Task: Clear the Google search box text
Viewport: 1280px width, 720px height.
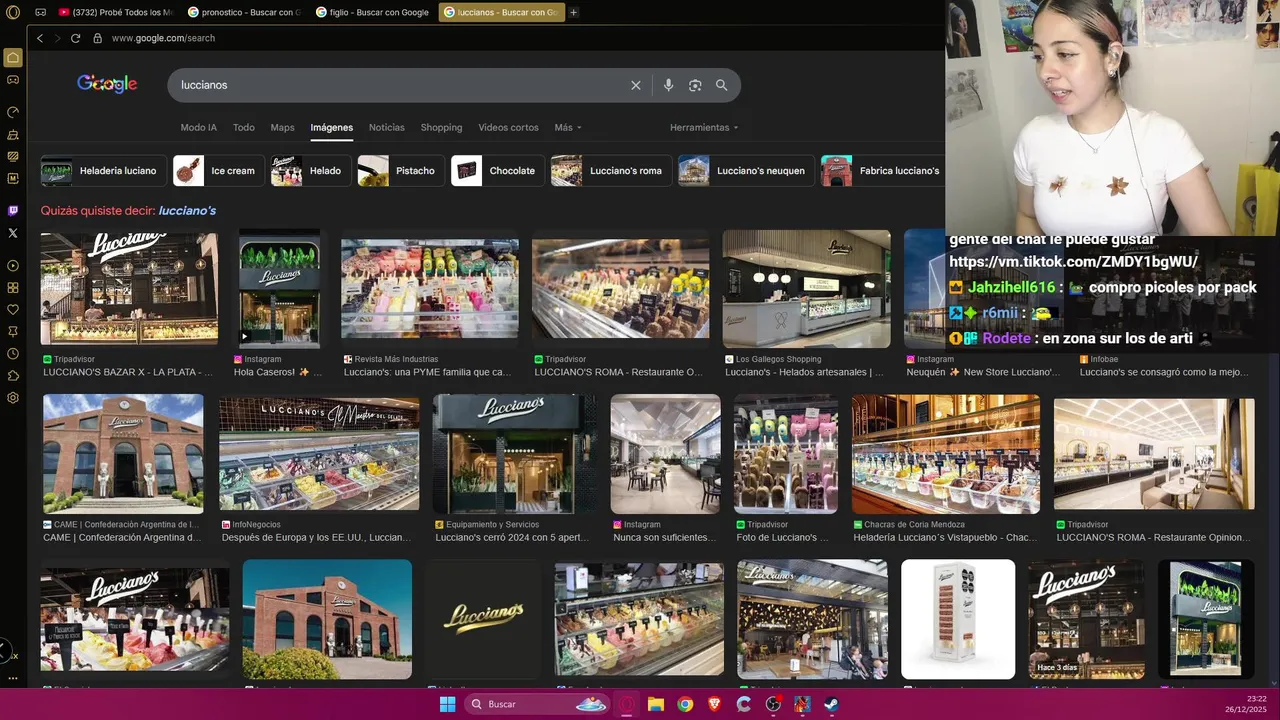Action: 636,85
